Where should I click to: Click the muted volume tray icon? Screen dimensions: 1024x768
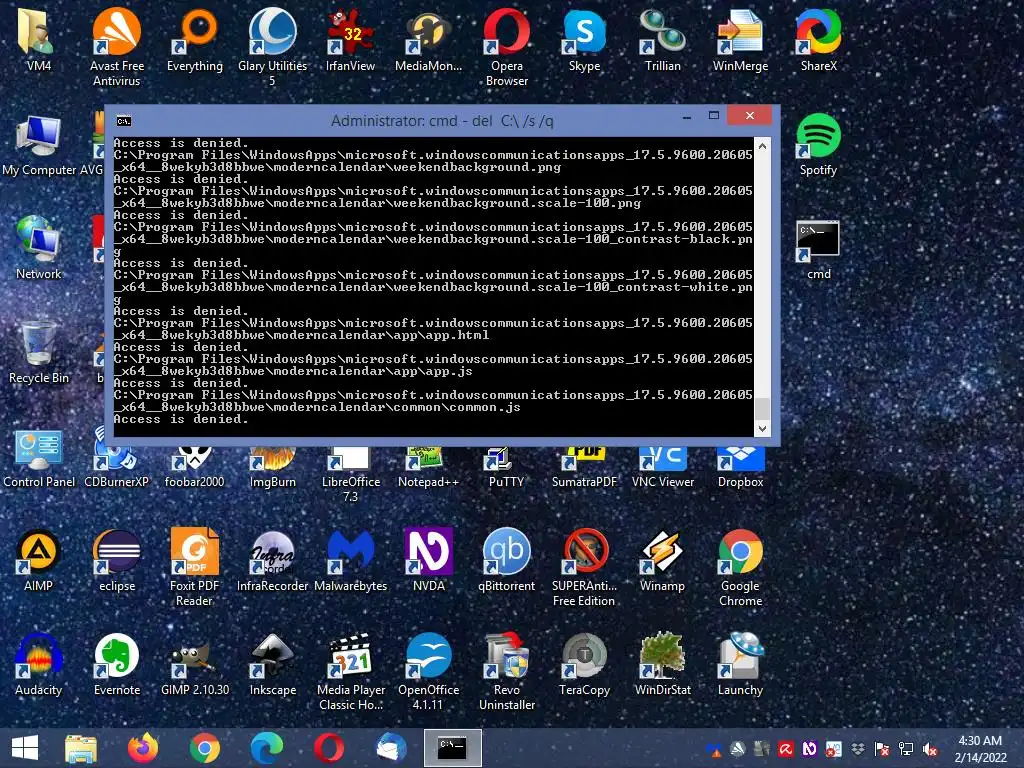point(930,750)
